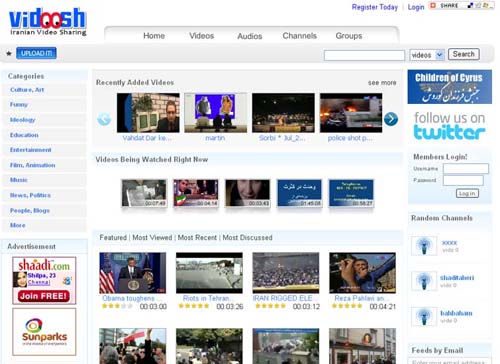Go to the Home tab

pos(154,36)
